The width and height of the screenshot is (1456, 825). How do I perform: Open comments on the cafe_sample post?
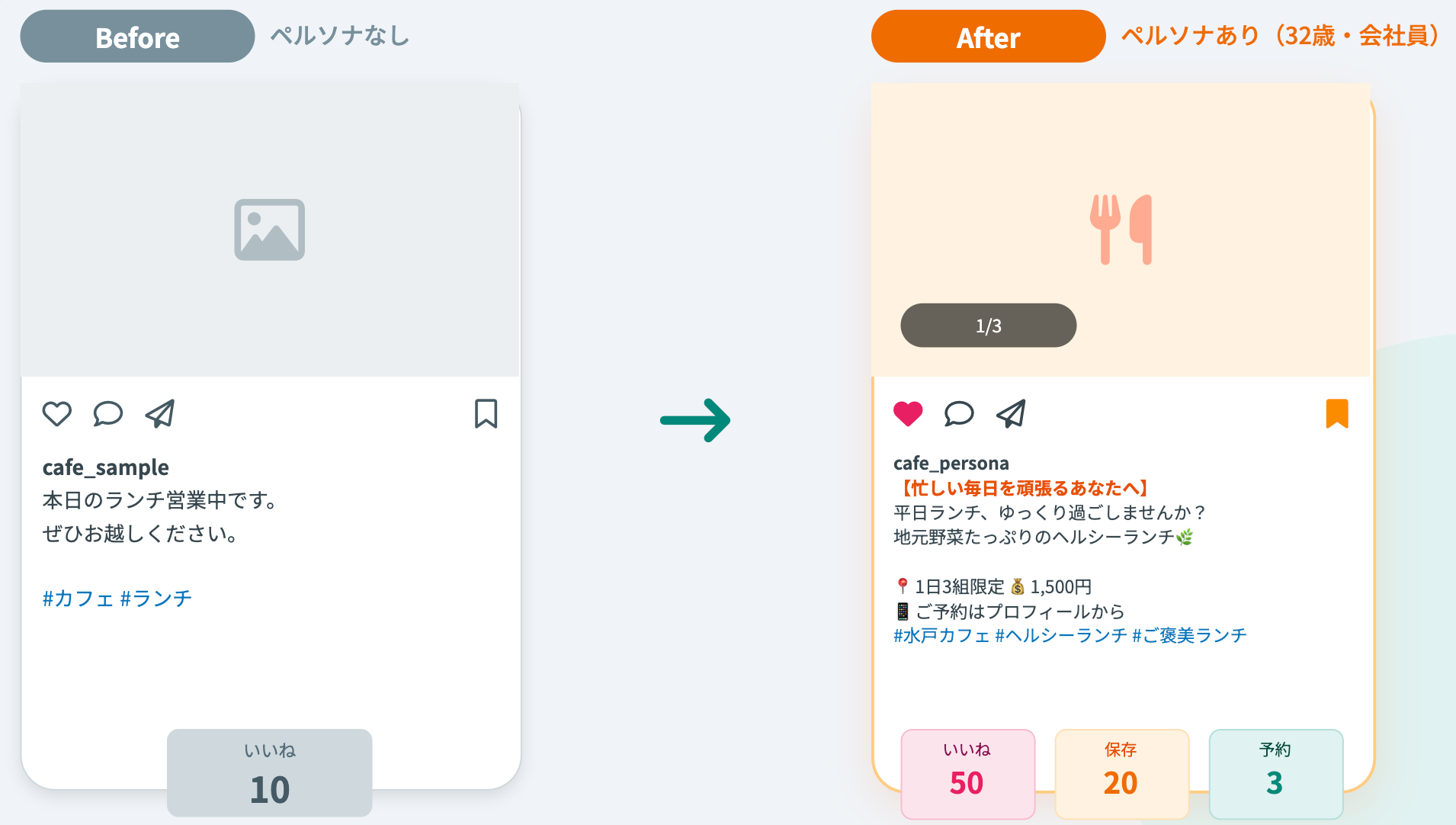pyautogui.click(x=108, y=413)
